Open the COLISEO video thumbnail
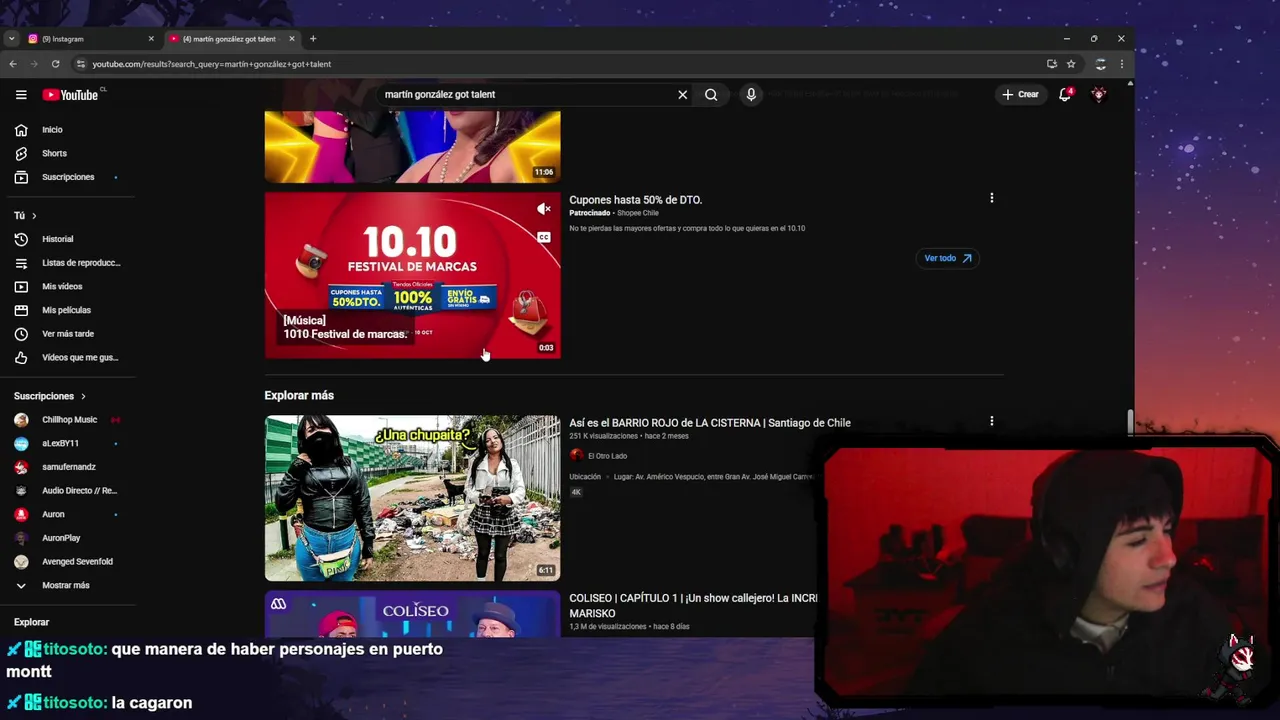The width and height of the screenshot is (1280, 720). click(412, 614)
